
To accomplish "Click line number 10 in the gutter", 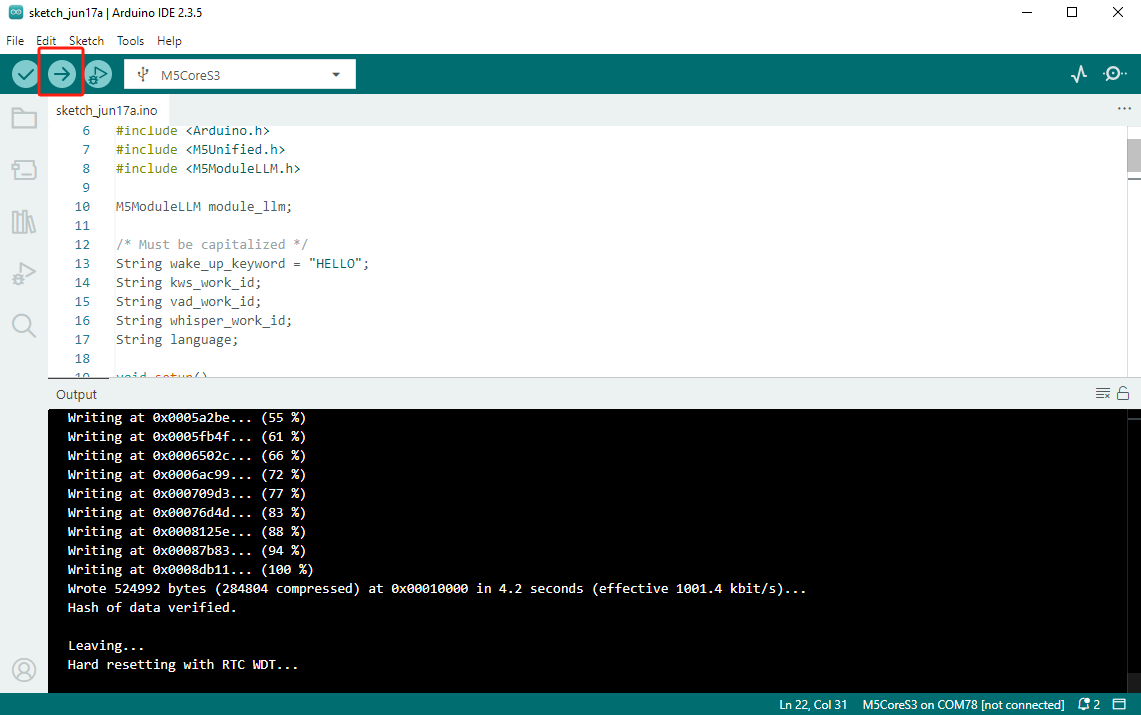I will [x=82, y=207].
